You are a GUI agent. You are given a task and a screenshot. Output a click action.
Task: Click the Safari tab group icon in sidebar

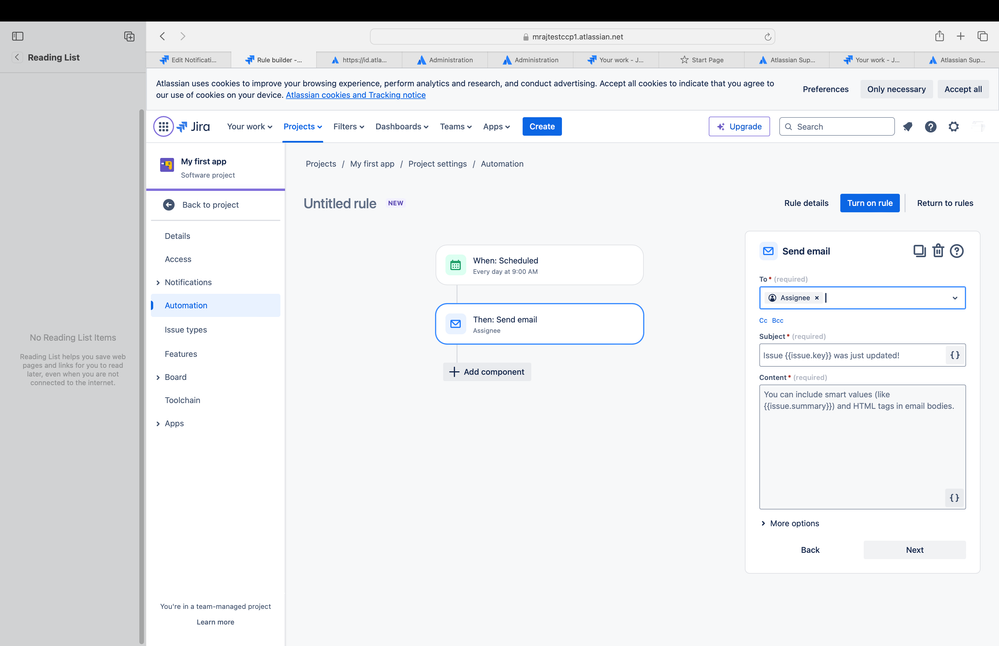(x=129, y=36)
